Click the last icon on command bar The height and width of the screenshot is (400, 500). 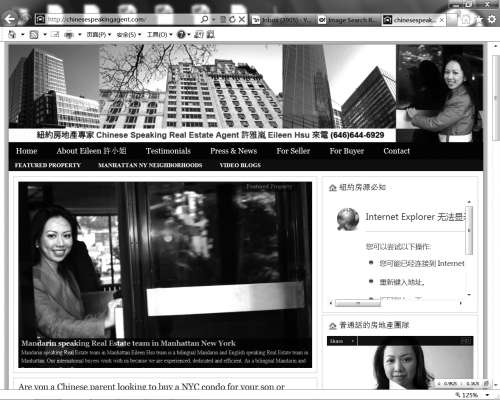point(210,34)
